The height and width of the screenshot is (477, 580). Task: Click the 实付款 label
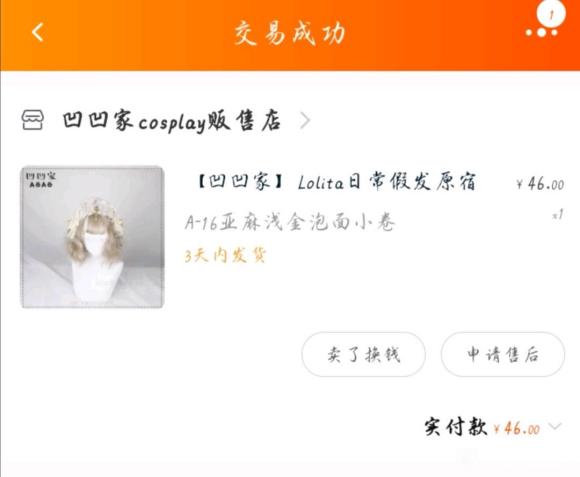click(455, 427)
